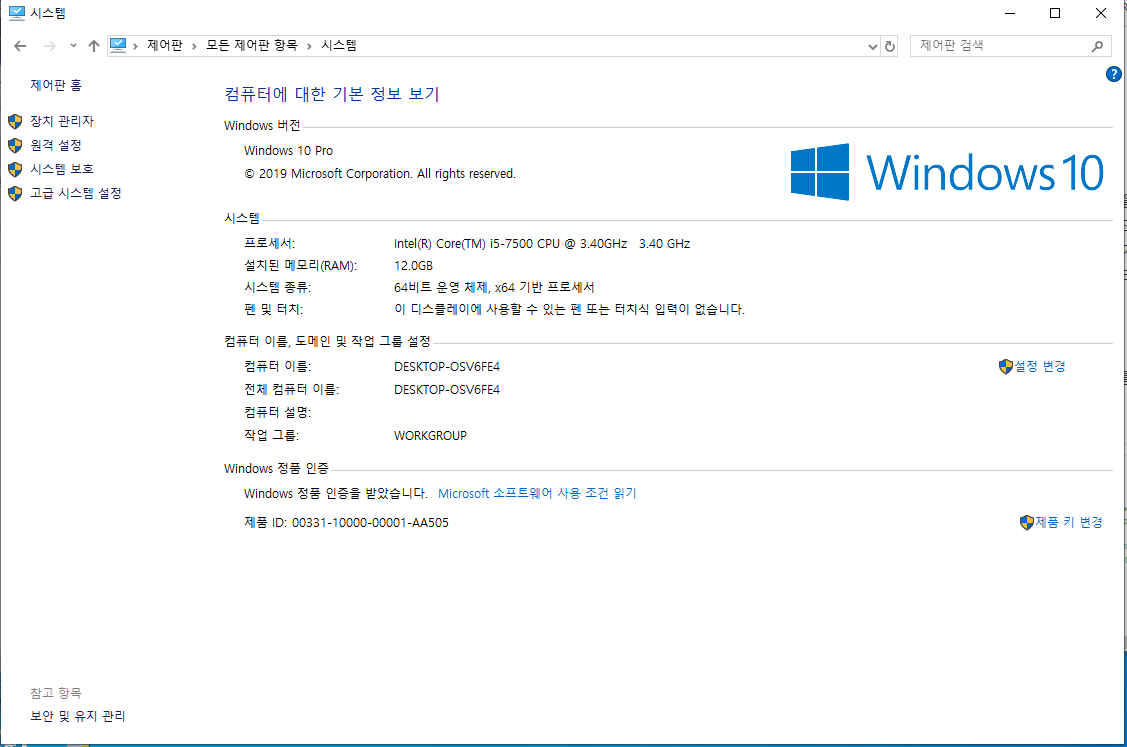Image resolution: width=1127 pixels, height=747 pixels.
Task: Select 시스템 breadcrumb in address bar
Action: tap(339, 45)
